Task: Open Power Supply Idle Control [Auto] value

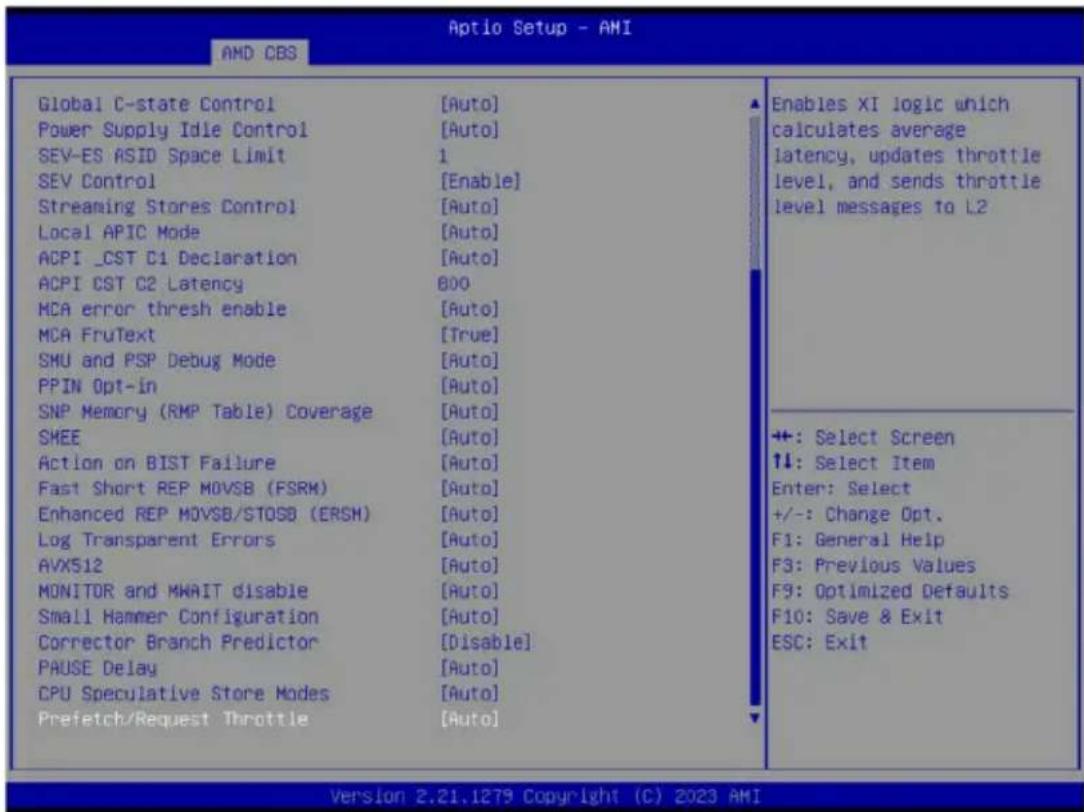Action: pyautogui.click(x=469, y=130)
